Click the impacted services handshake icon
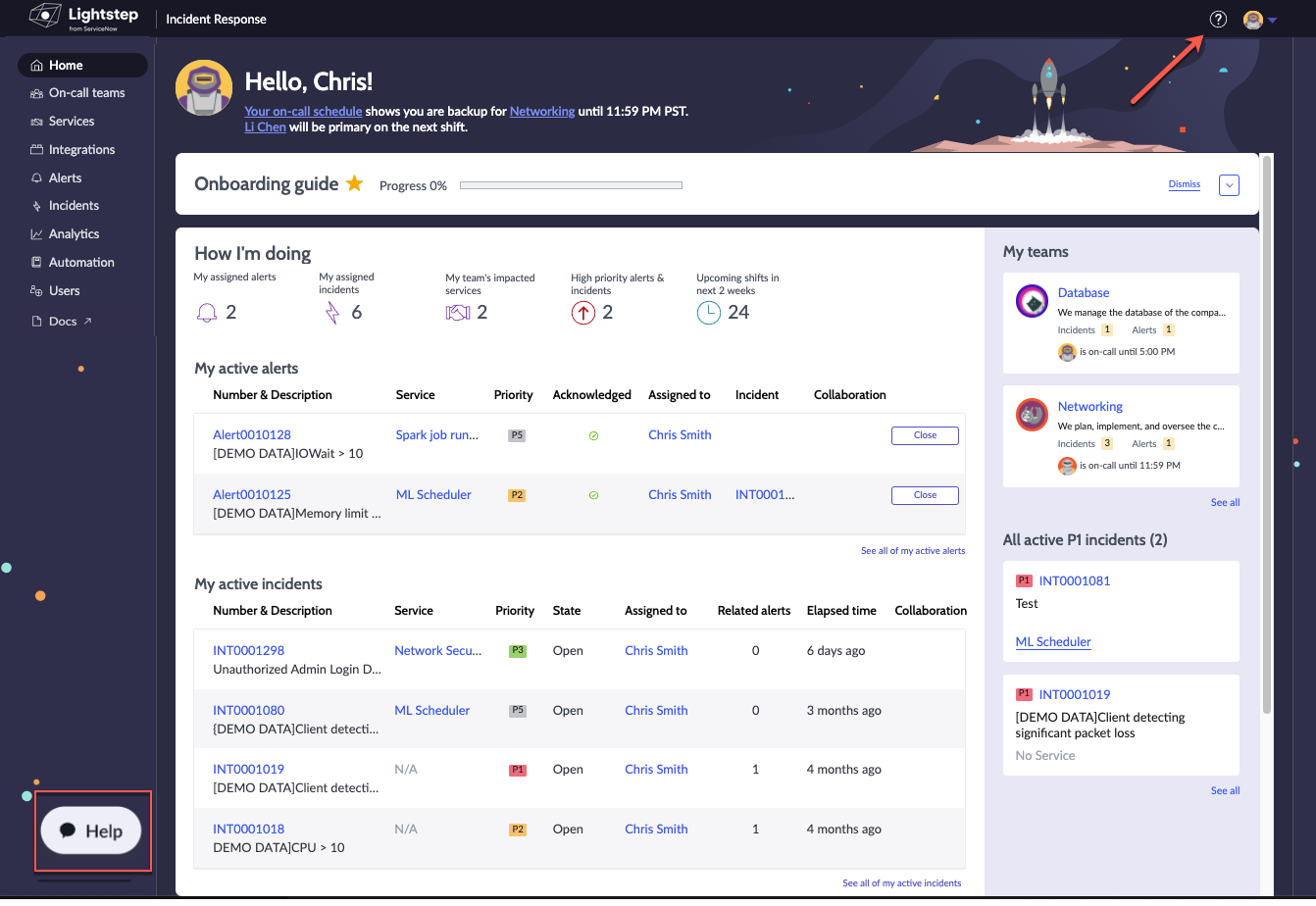The height and width of the screenshot is (906, 1316). point(458,313)
